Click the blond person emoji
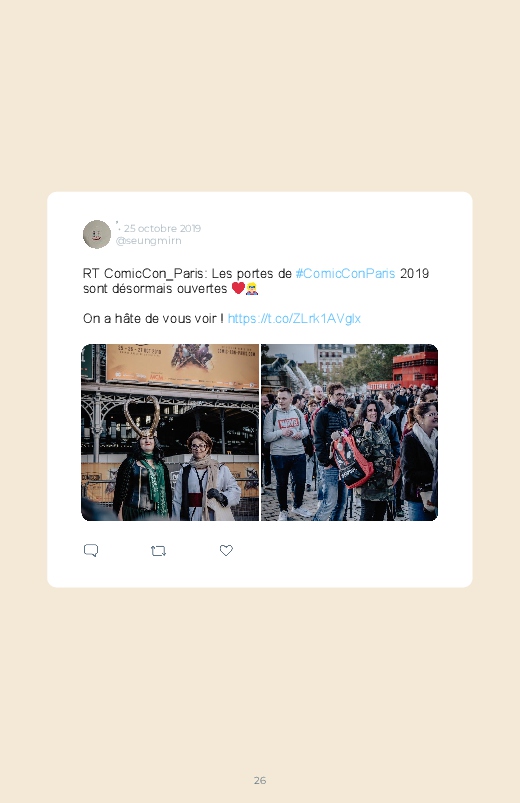The height and width of the screenshot is (803, 520). pos(252,288)
